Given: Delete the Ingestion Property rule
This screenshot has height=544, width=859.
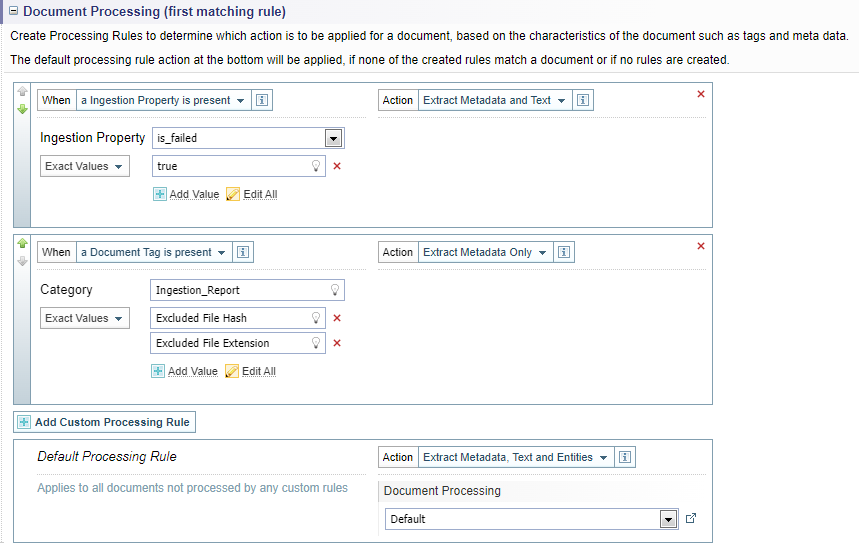Looking at the screenshot, I should pos(700,94).
